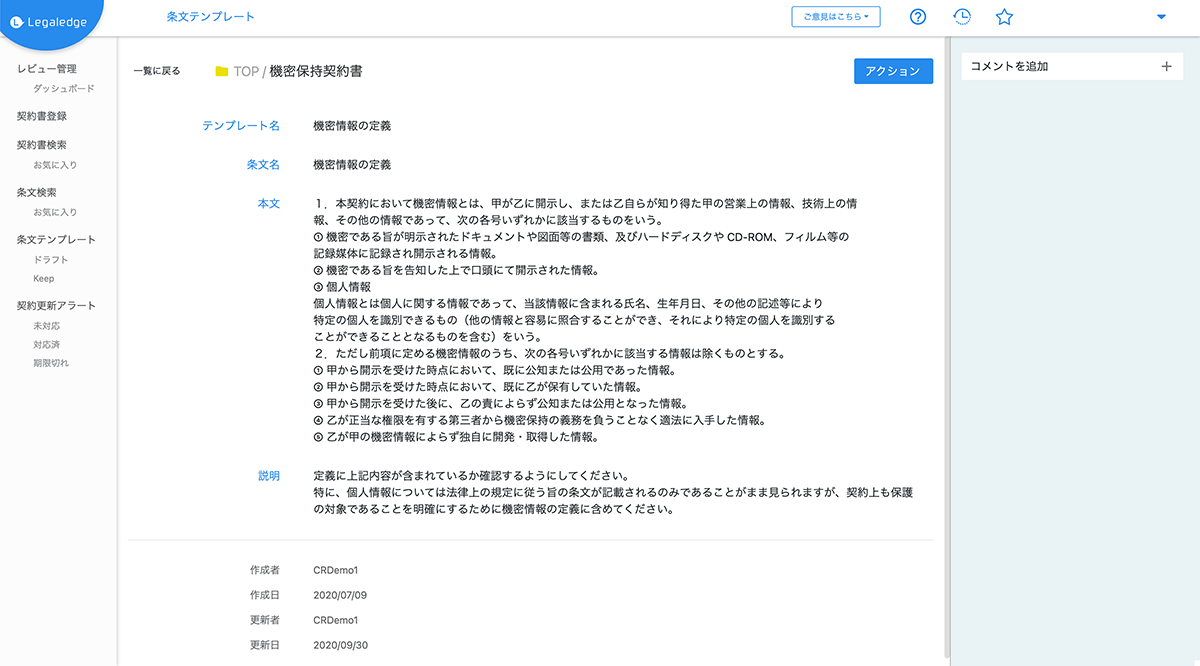Select 未対応 in the sidebar
This screenshot has width=1200, height=666.
click(47, 326)
